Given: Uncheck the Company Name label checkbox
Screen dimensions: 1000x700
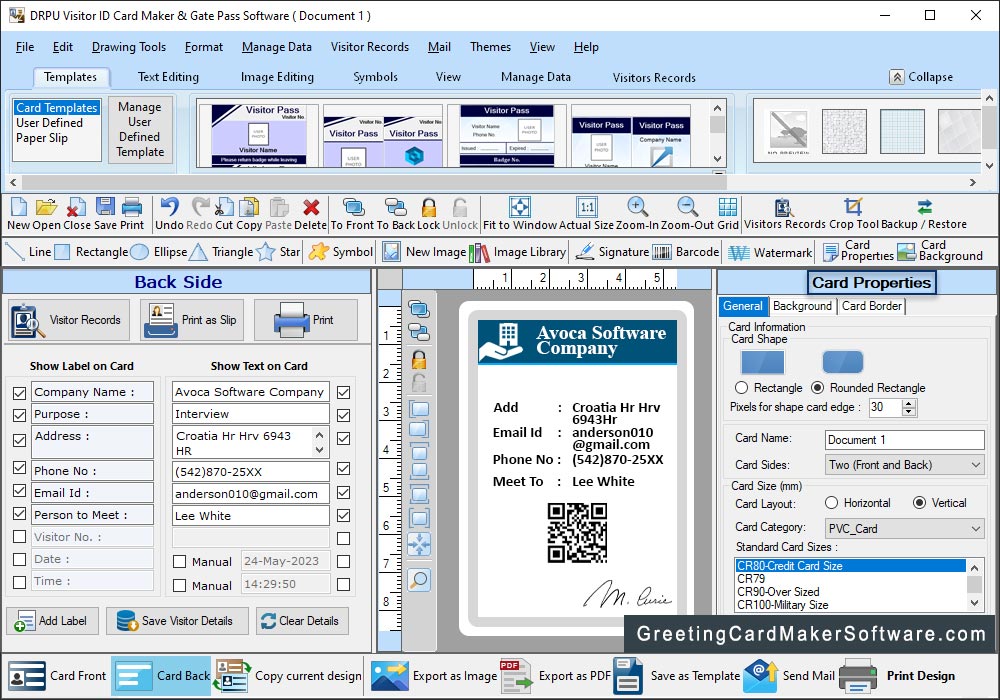Looking at the screenshot, I should [20, 393].
